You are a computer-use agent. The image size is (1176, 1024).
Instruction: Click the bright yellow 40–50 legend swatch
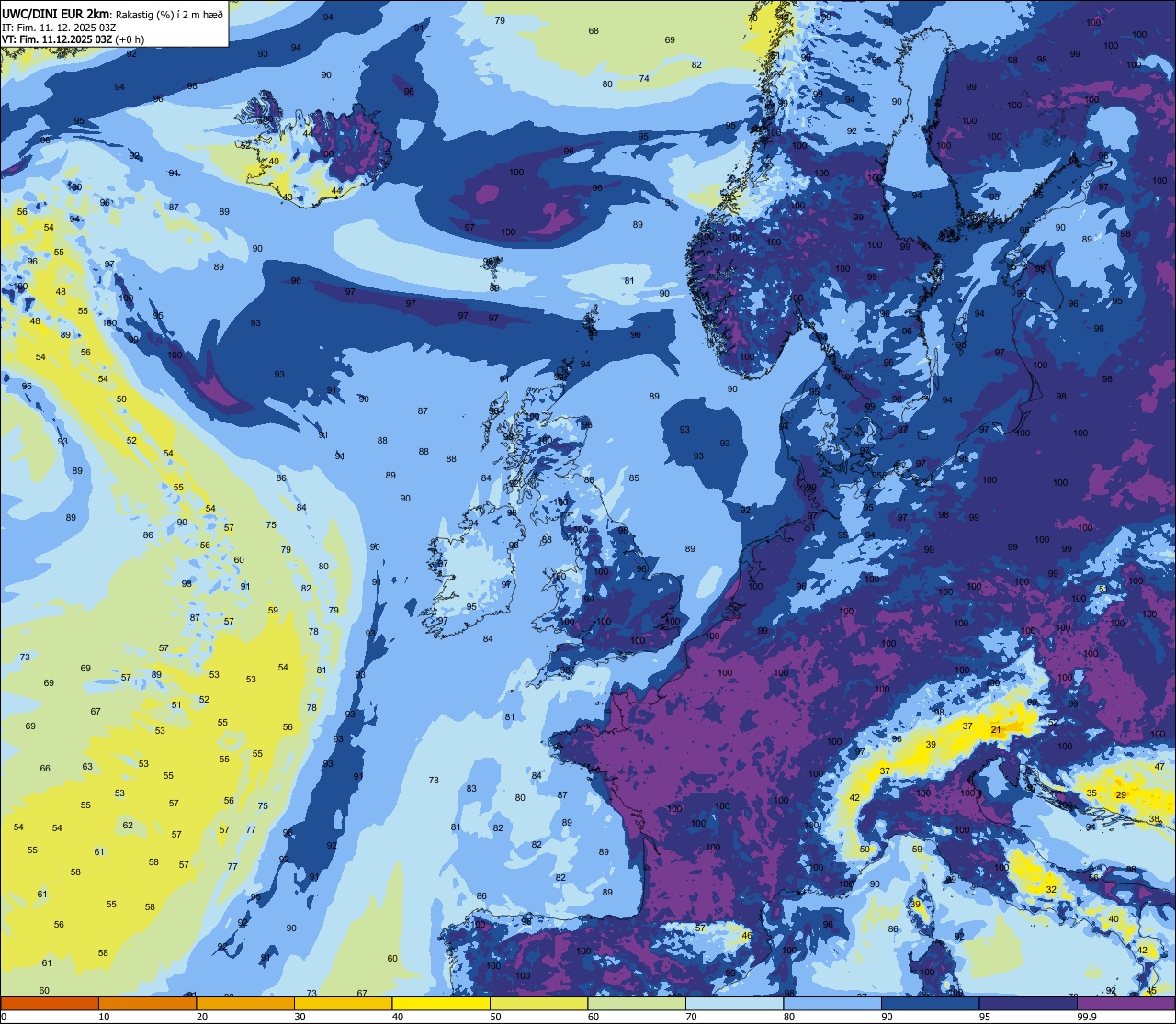click(441, 1003)
